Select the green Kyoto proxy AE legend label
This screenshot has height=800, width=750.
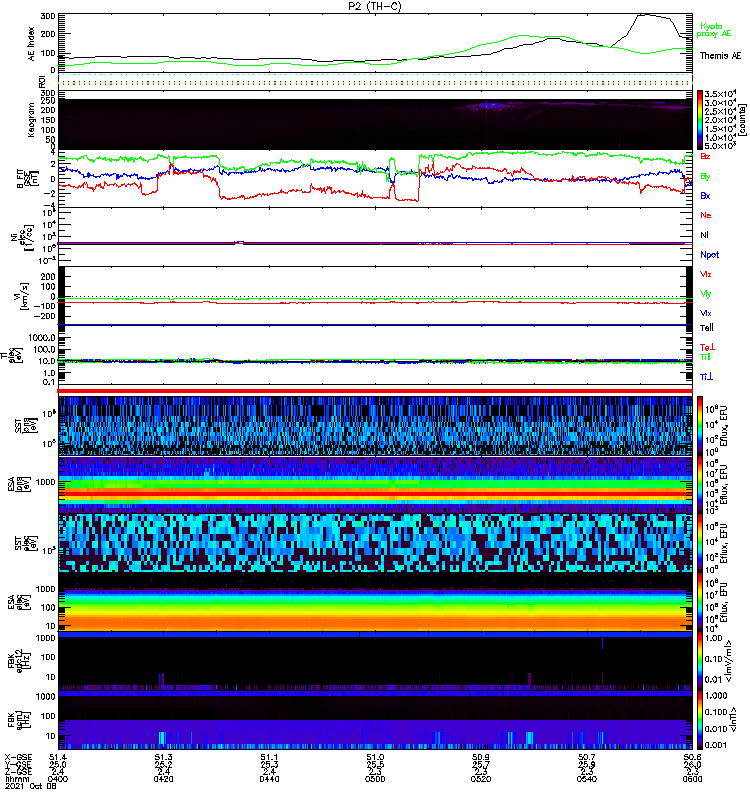(x=715, y=30)
